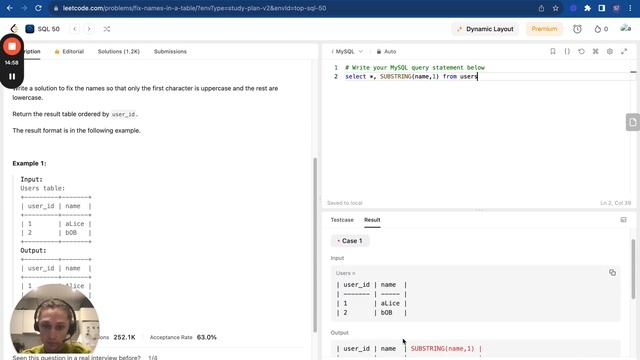Open the browser three-dot menu

pyautogui.click(x=630, y=8)
